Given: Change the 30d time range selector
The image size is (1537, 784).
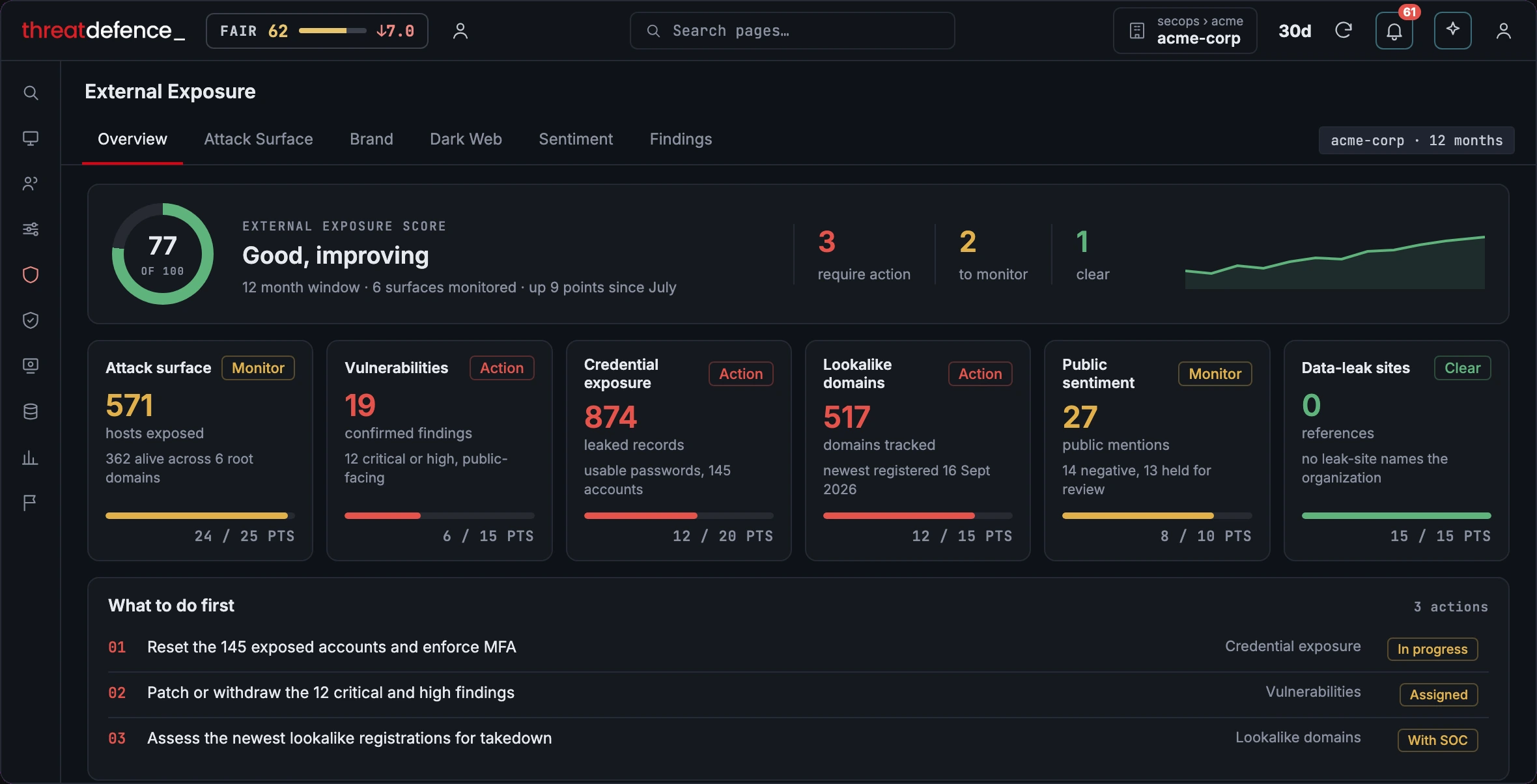Looking at the screenshot, I should (x=1295, y=31).
